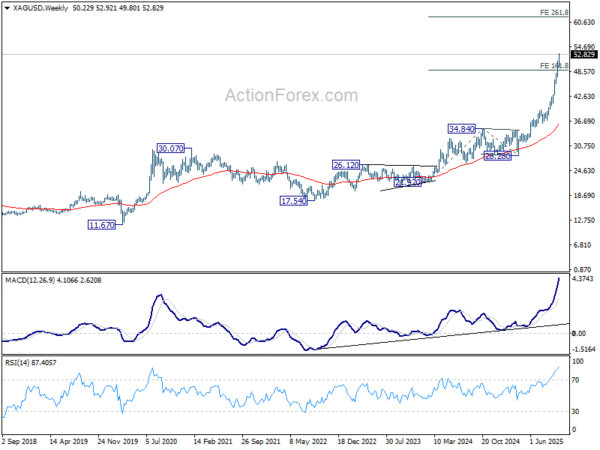The image size is (600, 450).
Task: Click the 30.070 price high label
Action: pos(172,149)
